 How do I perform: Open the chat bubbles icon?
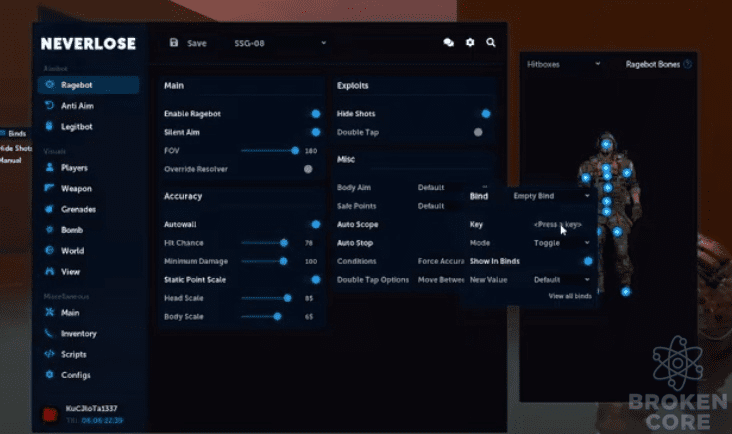(x=449, y=42)
